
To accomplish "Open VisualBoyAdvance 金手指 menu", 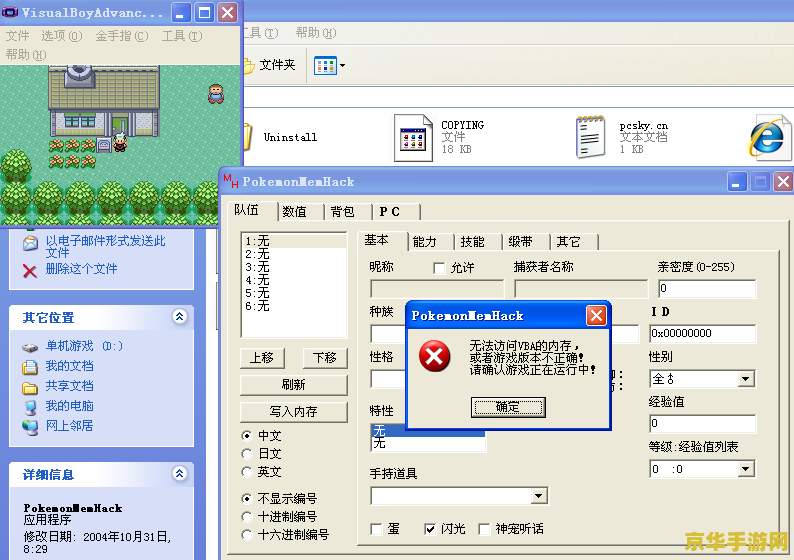I will [x=122, y=36].
